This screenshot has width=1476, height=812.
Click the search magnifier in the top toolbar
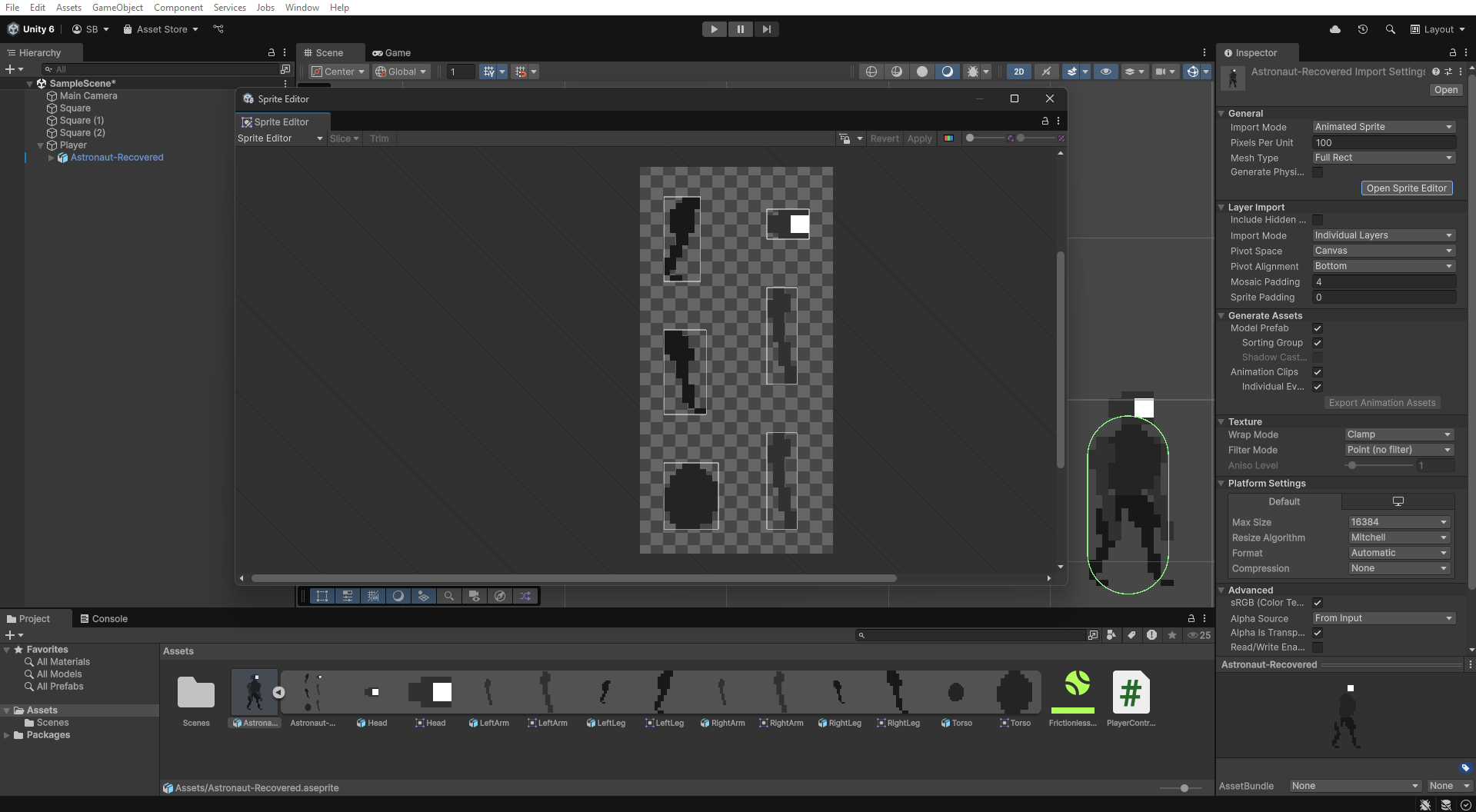pyautogui.click(x=1390, y=29)
